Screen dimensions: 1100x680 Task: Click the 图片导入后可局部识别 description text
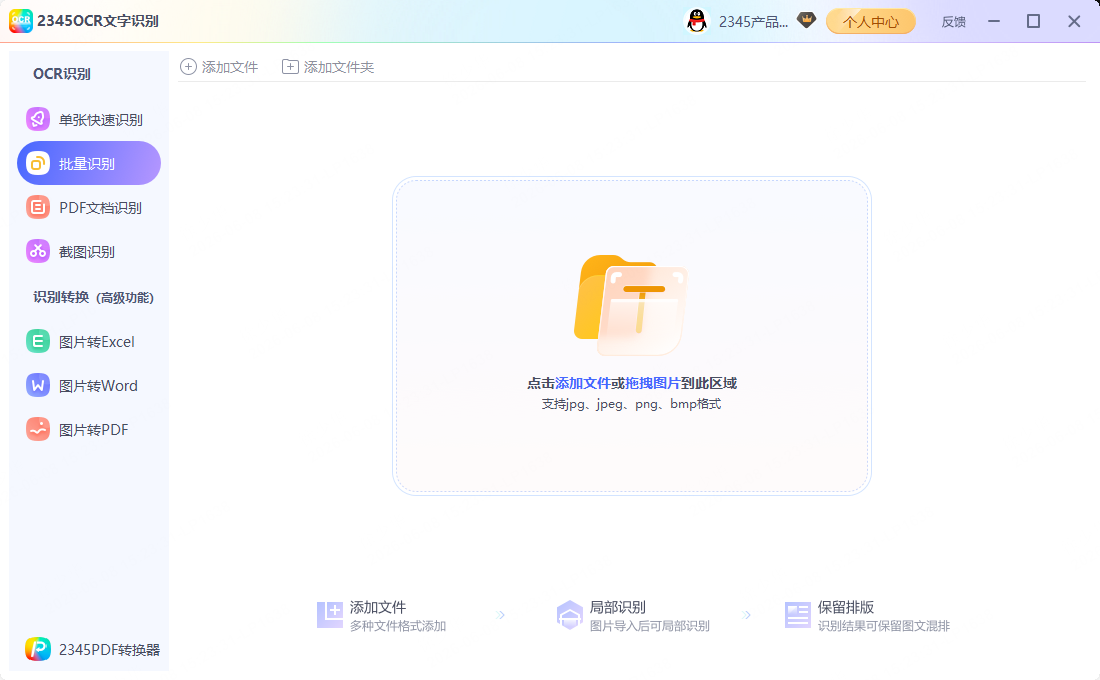click(650, 626)
